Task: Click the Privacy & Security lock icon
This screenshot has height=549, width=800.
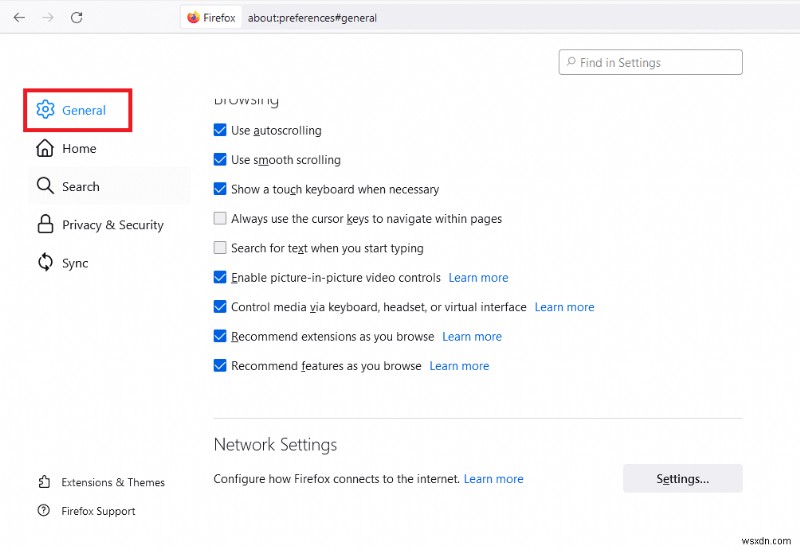Action: (45, 225)
